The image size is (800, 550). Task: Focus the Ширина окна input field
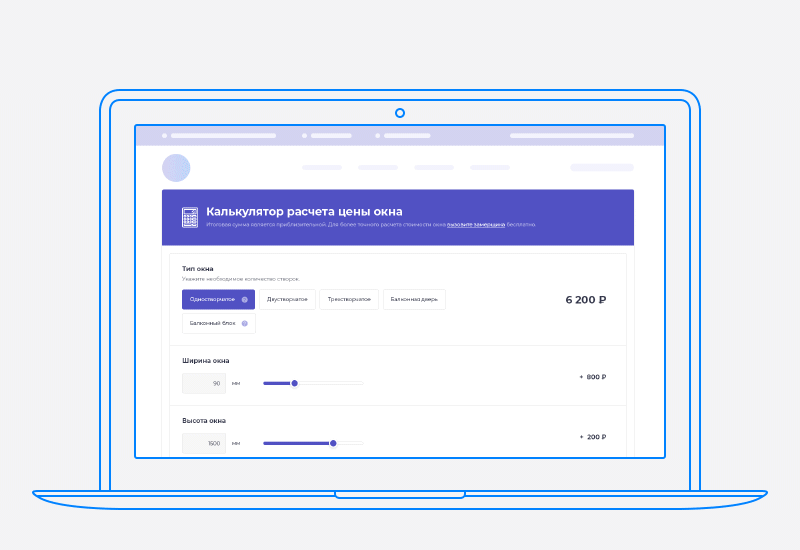(204, 383)
